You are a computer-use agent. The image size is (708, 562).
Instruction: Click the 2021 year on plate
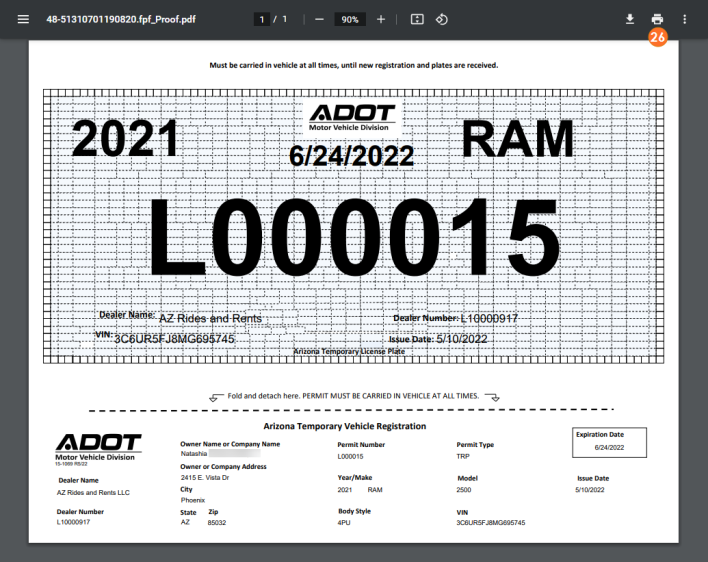pyautogui.click(x=125, y=138)
